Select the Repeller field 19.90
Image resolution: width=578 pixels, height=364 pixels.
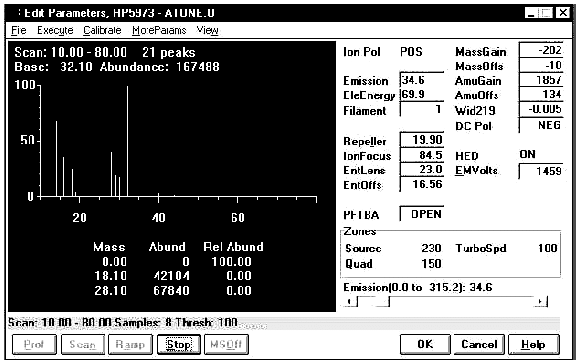(x=422, y=140)
